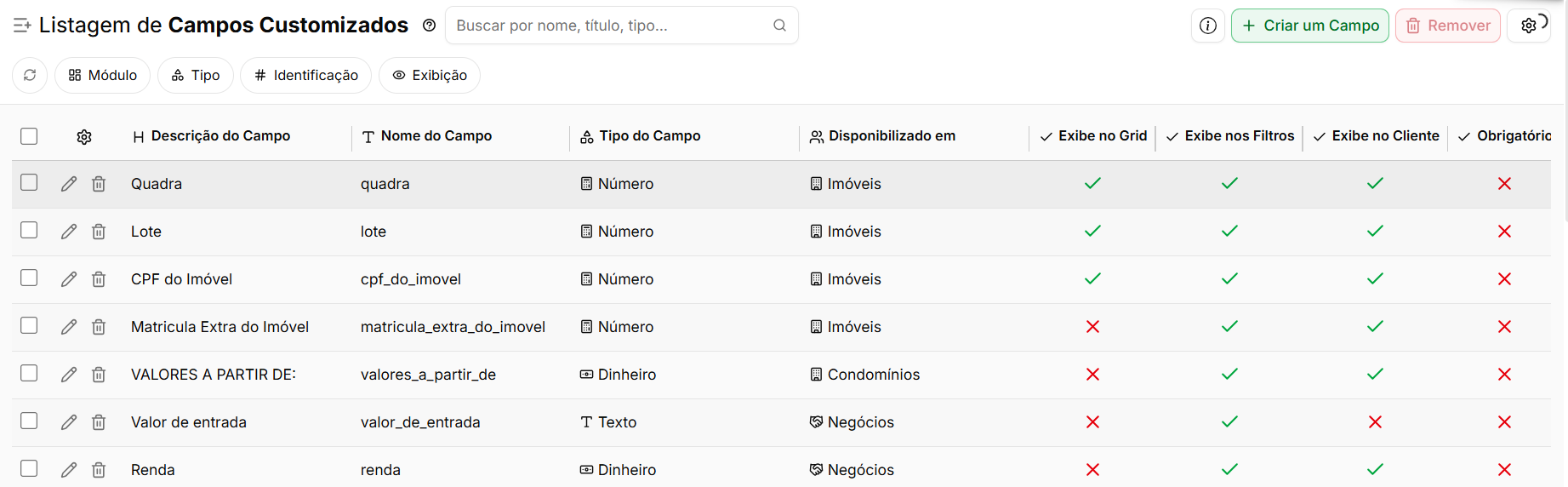Open the Módulo filter dropdown
Screen dimensions: 1568x487
102,75
